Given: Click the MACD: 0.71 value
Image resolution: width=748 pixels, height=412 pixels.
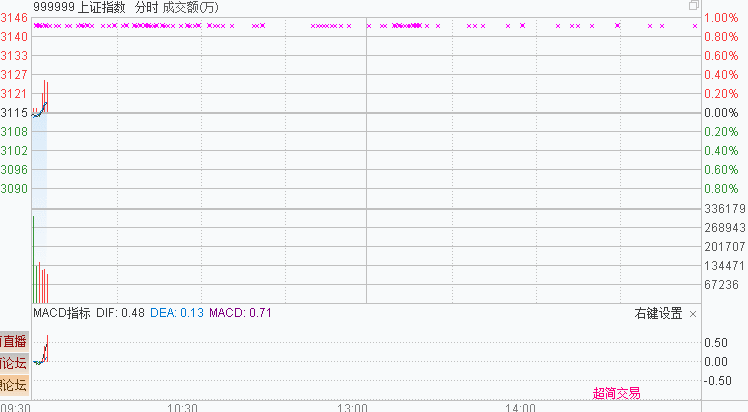Looking at the screenshot, I should 240,313.
